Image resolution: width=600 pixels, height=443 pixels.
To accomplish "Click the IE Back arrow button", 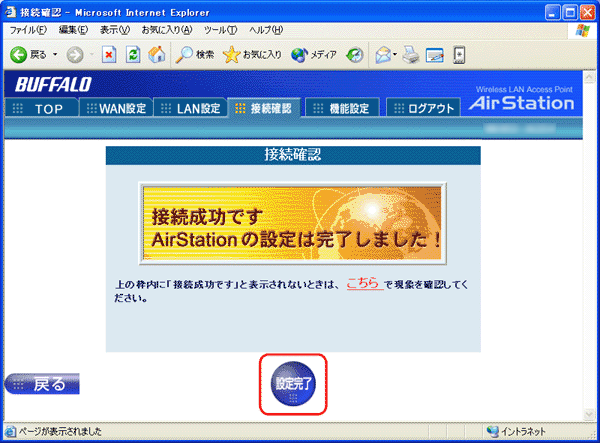I will (18, 55).
